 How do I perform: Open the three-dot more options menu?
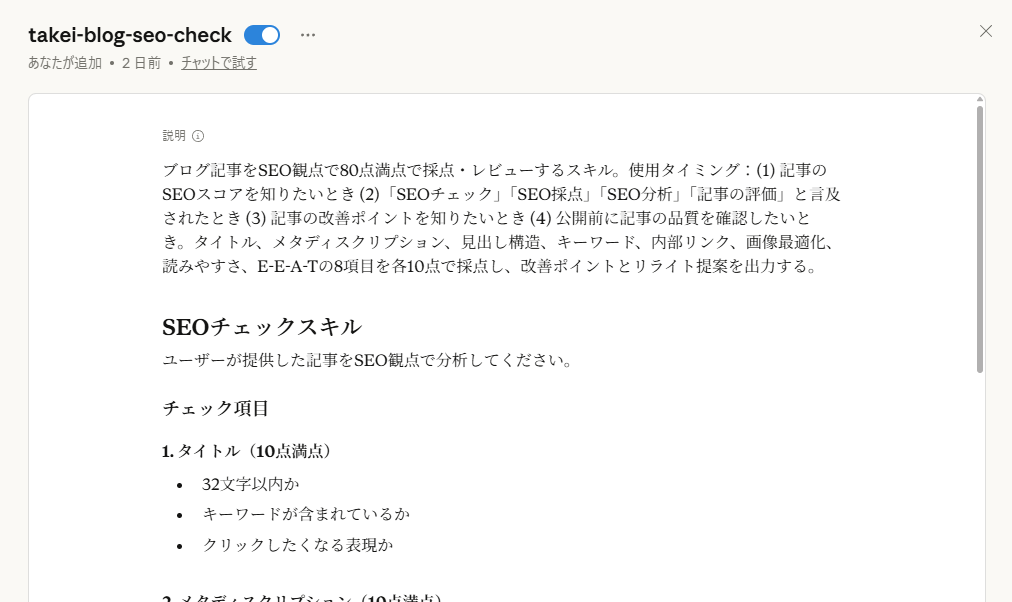click(x=308, y=35)
